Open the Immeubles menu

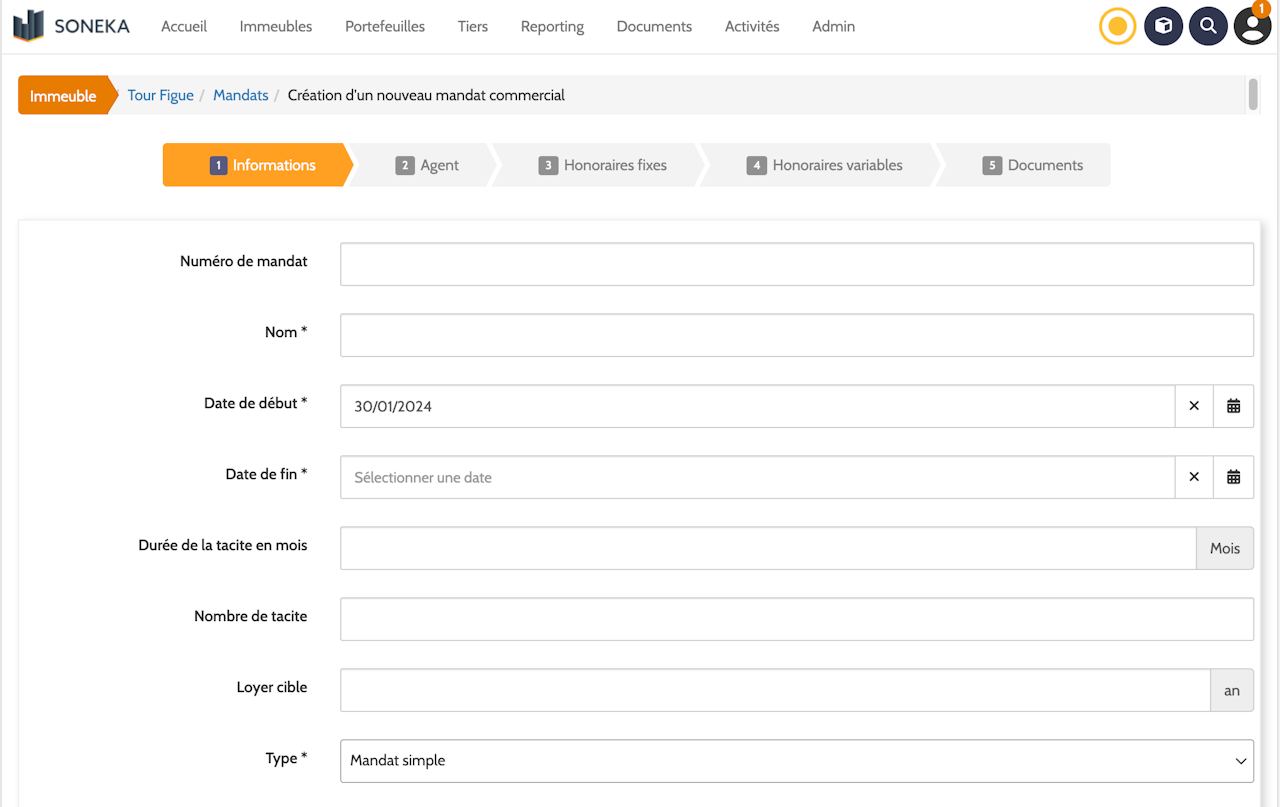[276, 27]
